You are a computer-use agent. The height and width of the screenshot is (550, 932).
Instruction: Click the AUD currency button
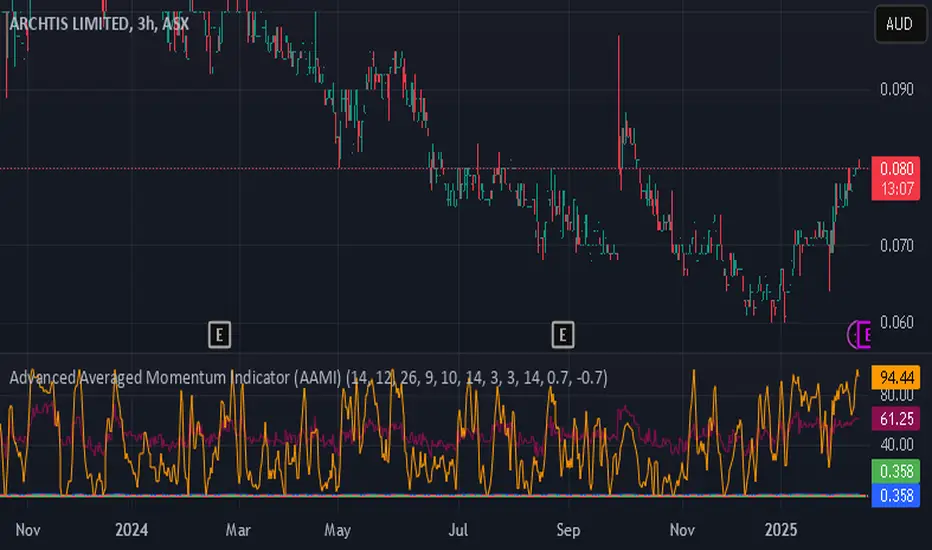[x=899, y=24]
